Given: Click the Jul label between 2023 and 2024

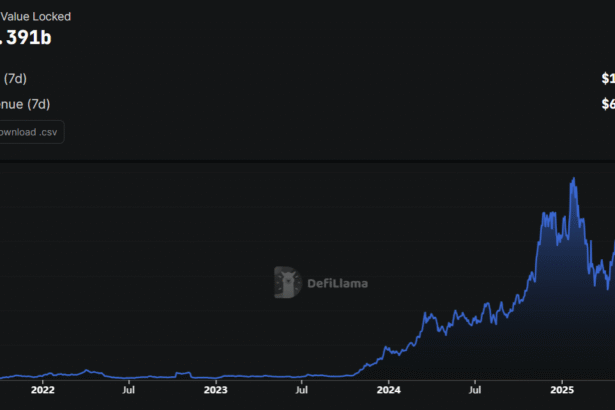Looking at the screenshot, I should 302,391.
